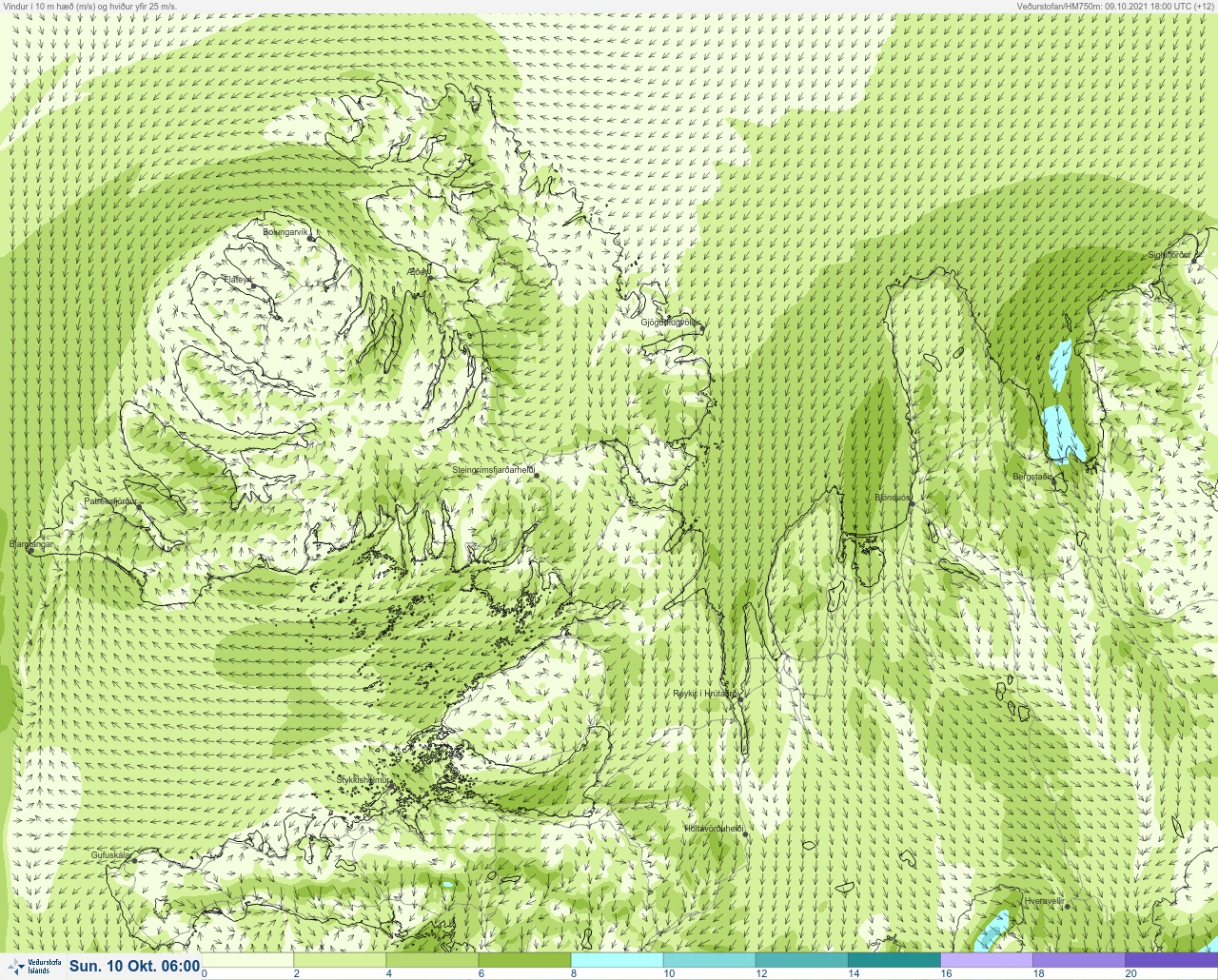Select the 8–10 m/s light cyan legend color
Image resolution: width=1218 pixels, height=980 pixels.
click(617, 960)
